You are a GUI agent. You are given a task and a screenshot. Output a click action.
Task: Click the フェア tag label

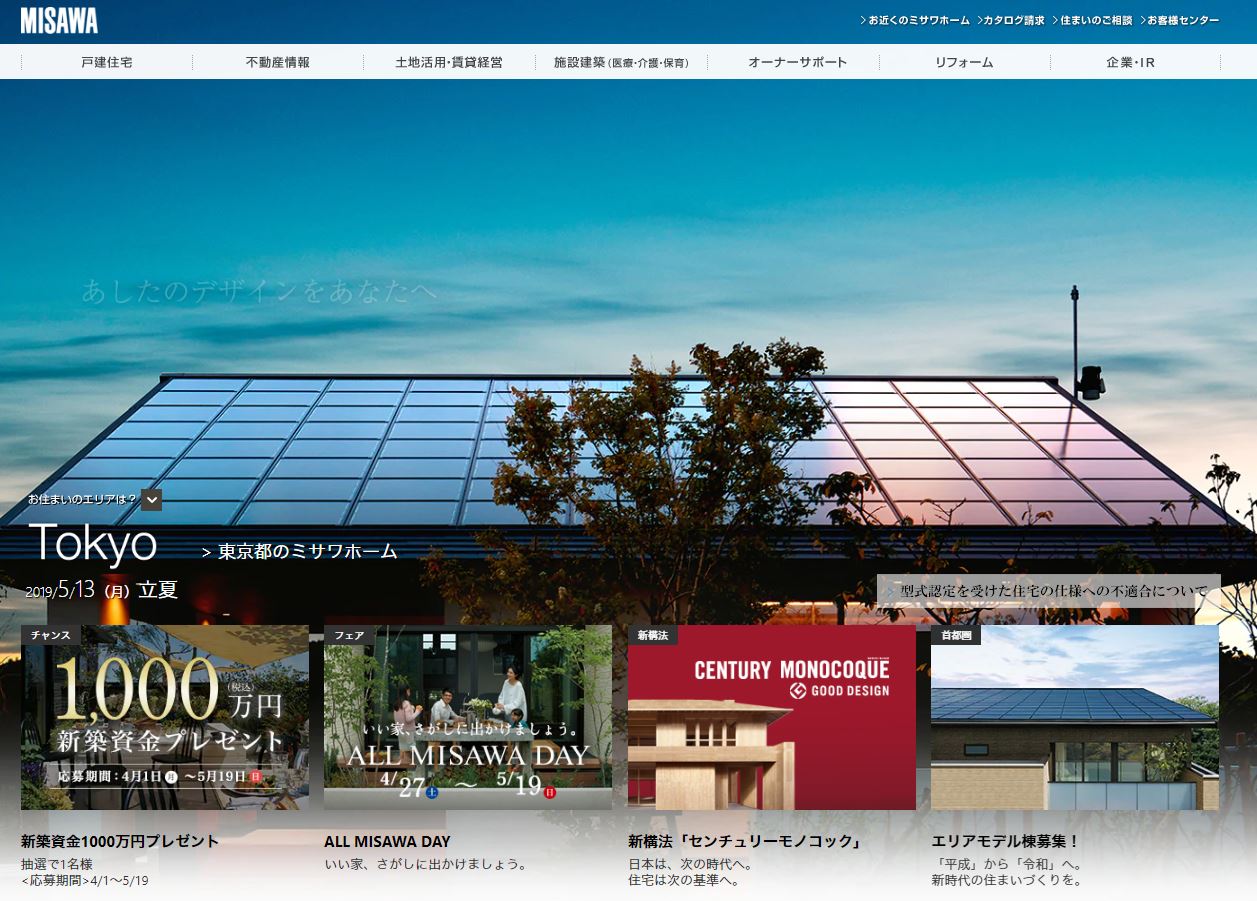coord(349,635)
